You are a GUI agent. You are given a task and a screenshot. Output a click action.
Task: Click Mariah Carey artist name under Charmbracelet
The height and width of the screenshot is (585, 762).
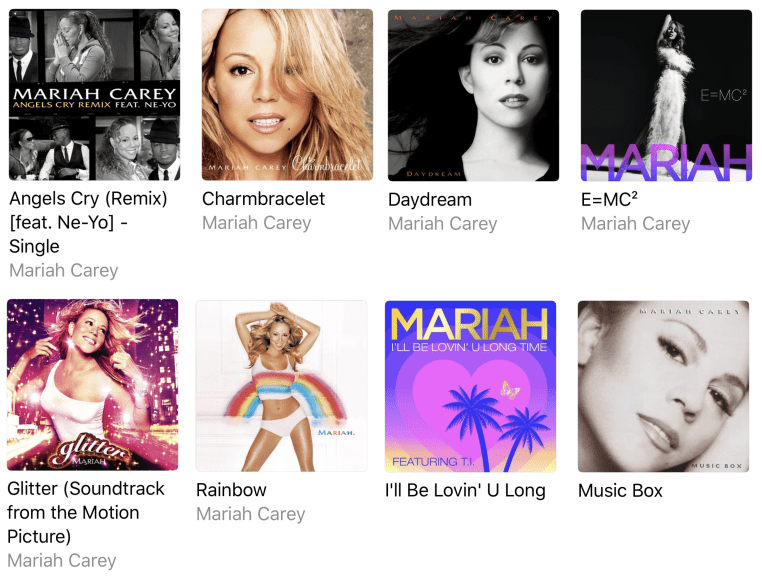(257, 223)
